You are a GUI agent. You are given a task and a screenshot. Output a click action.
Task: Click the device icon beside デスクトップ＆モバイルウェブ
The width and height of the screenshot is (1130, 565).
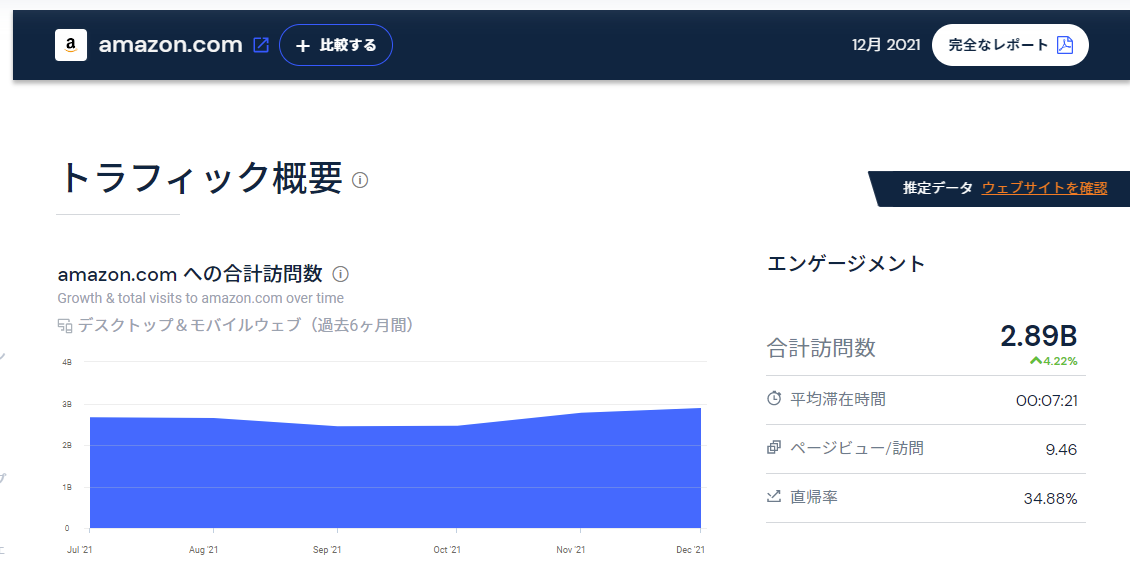point(65,326)
